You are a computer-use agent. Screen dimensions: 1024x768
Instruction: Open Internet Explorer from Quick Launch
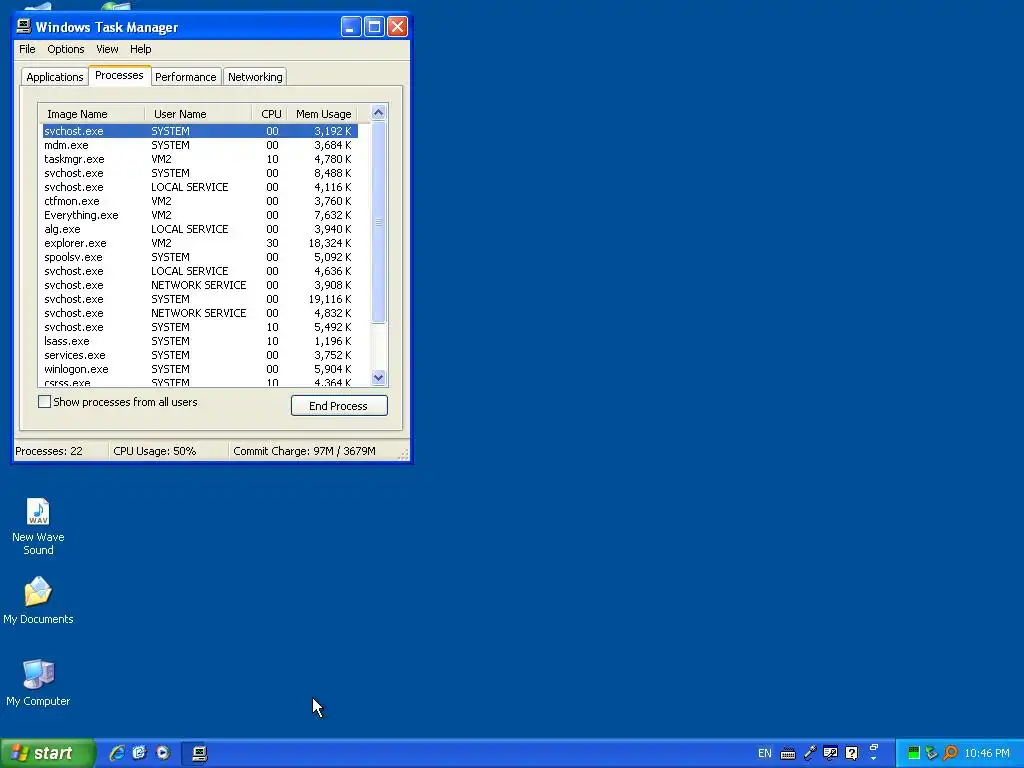coord(117,753)
